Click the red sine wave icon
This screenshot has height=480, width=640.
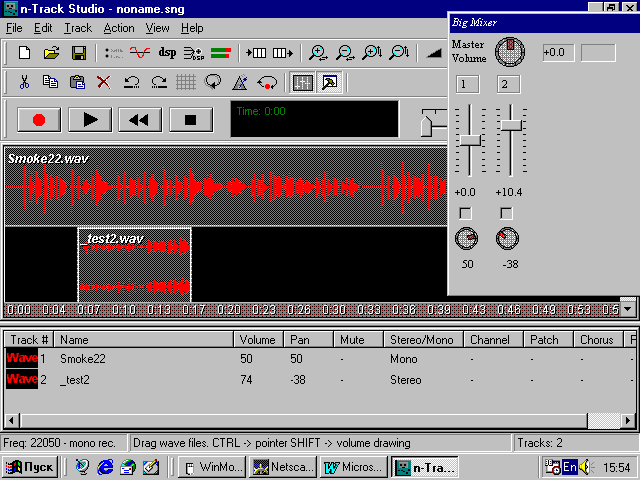(x=140, y=53)
